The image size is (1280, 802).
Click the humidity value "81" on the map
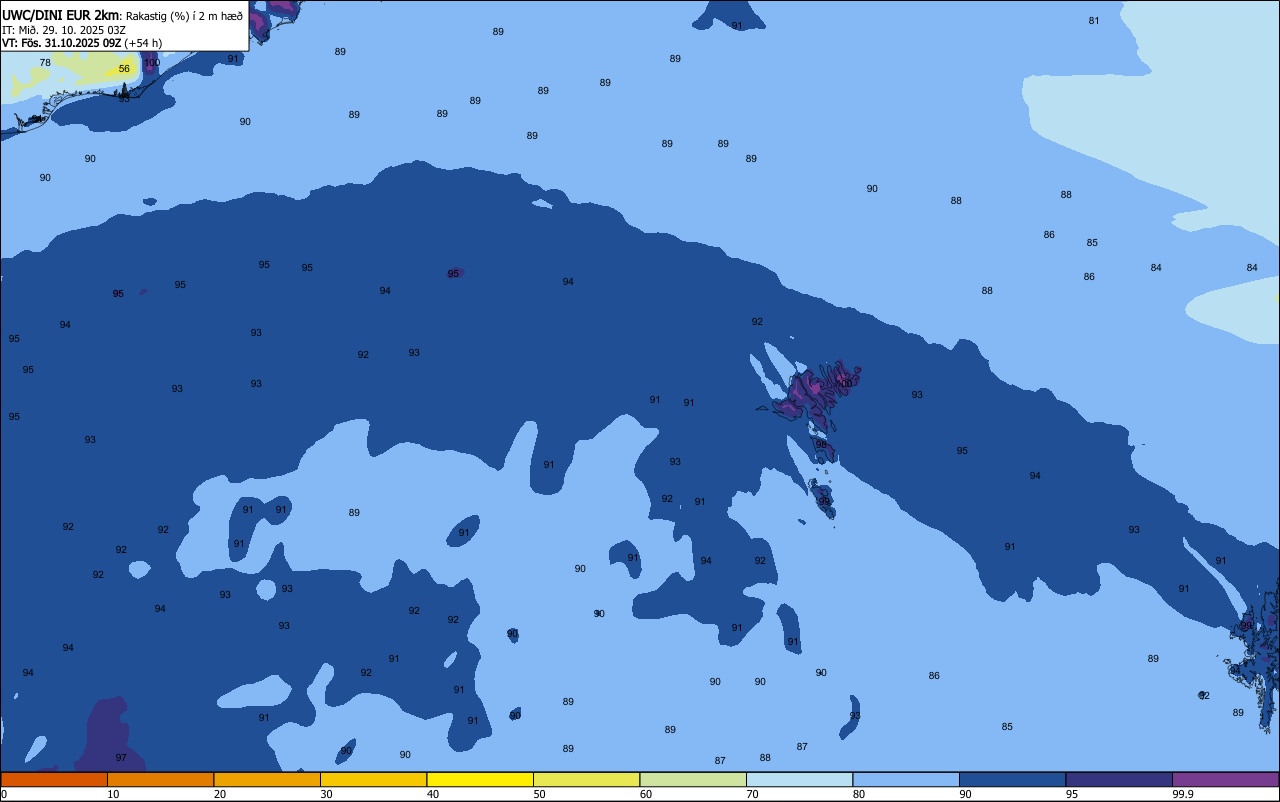pos(1094,21)
